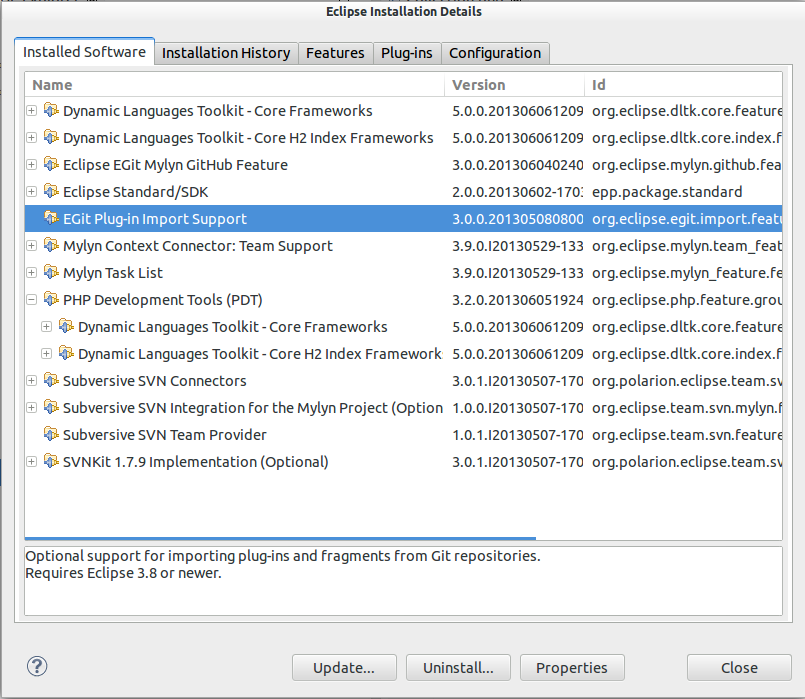
Task: Open the Plug-ins tab
Action: [407, 53]
